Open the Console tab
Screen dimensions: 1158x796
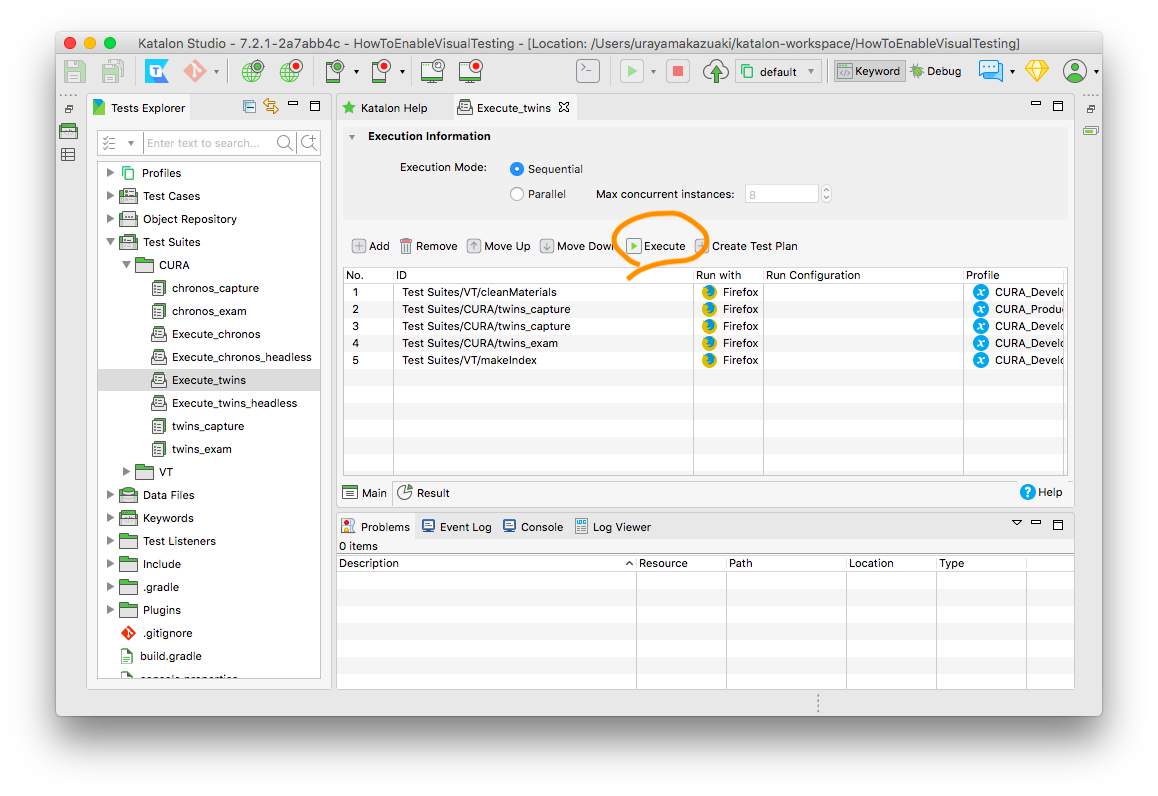pos(532,526)
